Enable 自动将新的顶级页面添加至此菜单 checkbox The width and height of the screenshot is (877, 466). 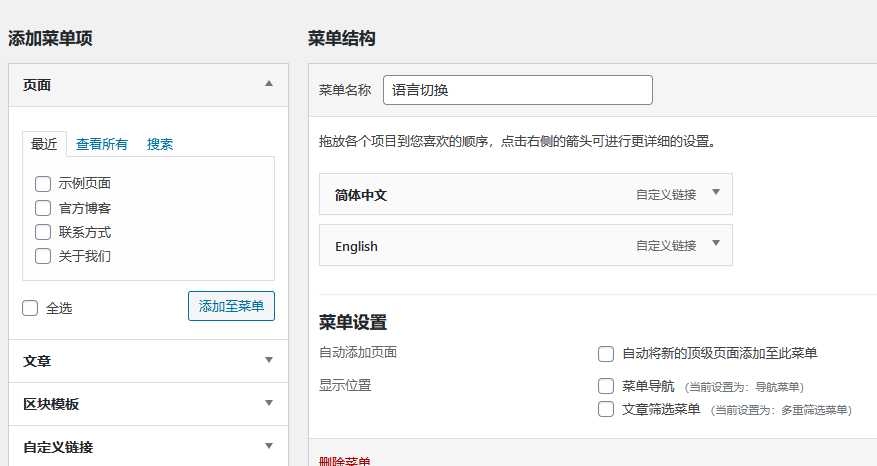(x=606, y=354)
